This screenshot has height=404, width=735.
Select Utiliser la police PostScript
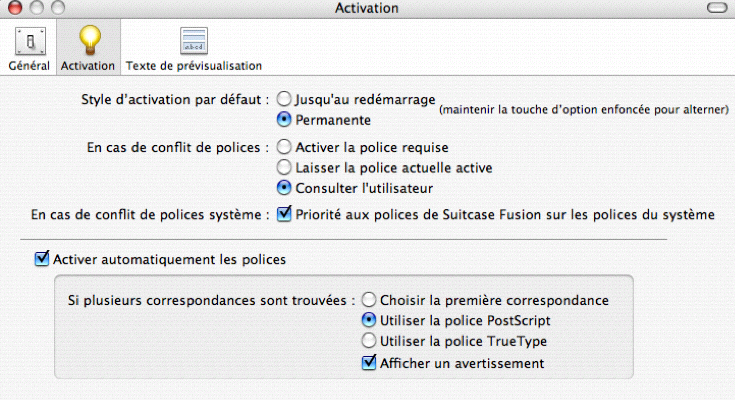click(368, 320)
